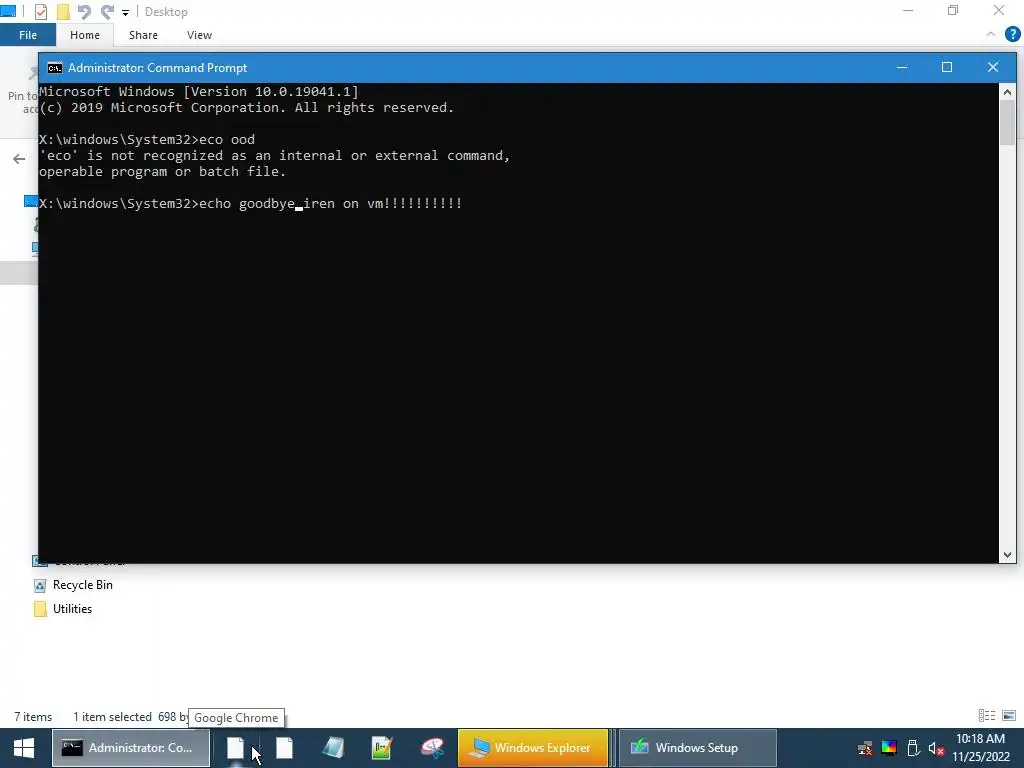Image resolution: width=1024 pixels, height=768 pixels.
Task: Select Recycle Bin in Explorer file list
Action: click(x=82, y=585)
